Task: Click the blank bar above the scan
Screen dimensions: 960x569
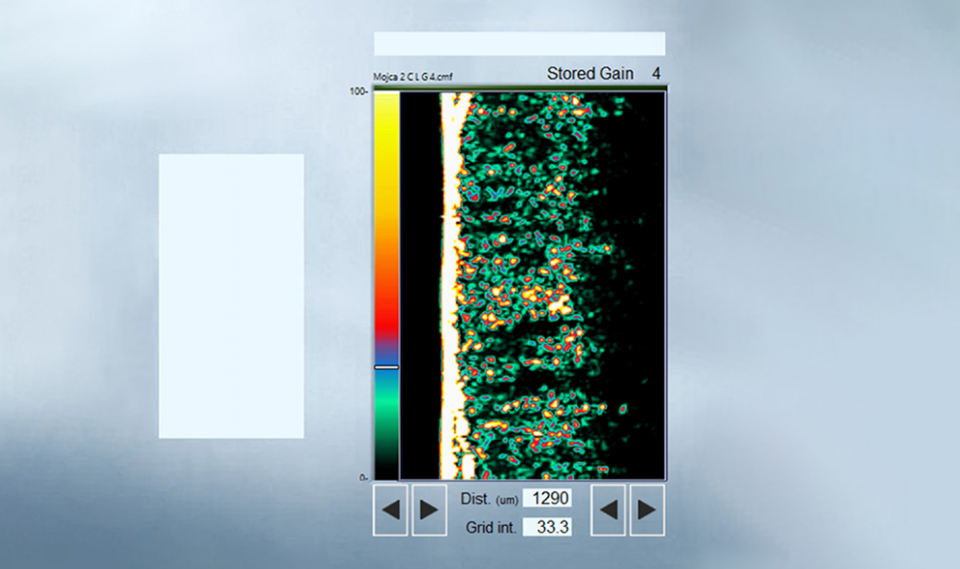Action: click(x=519, y=43)
